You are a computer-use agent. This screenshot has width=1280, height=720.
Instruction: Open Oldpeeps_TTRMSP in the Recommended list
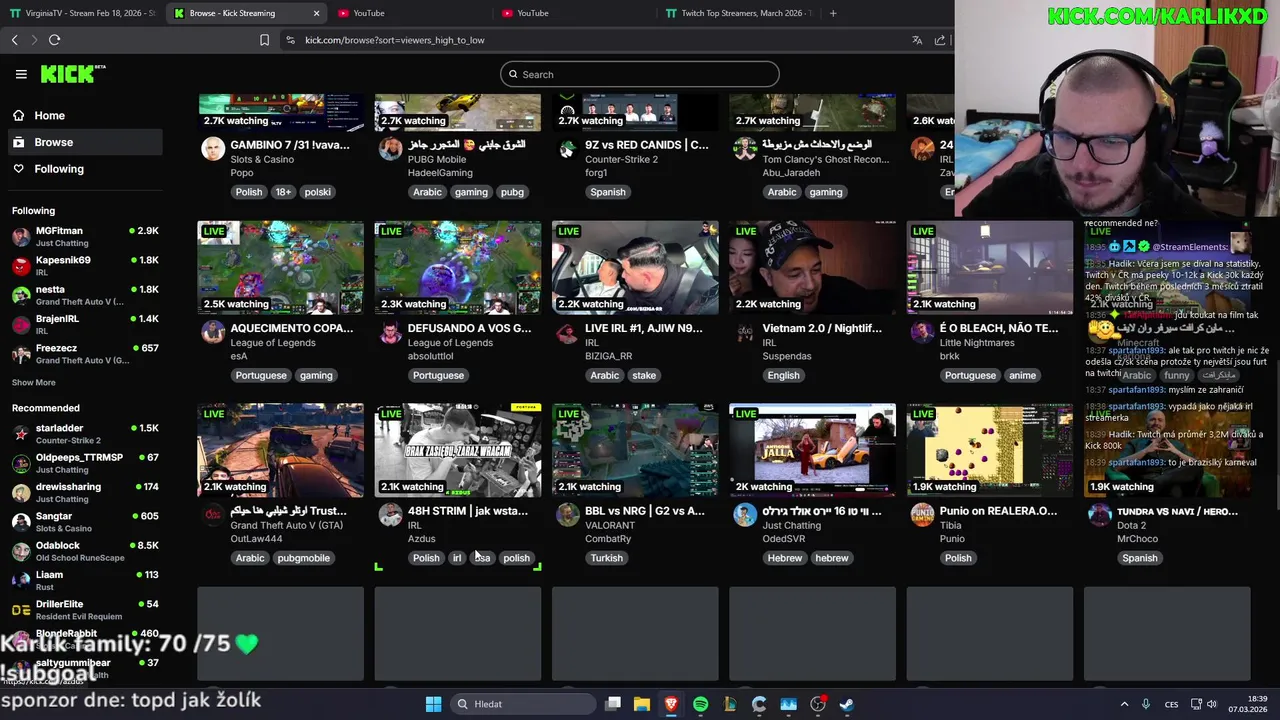pyautogui.click(x=85, y=463)
